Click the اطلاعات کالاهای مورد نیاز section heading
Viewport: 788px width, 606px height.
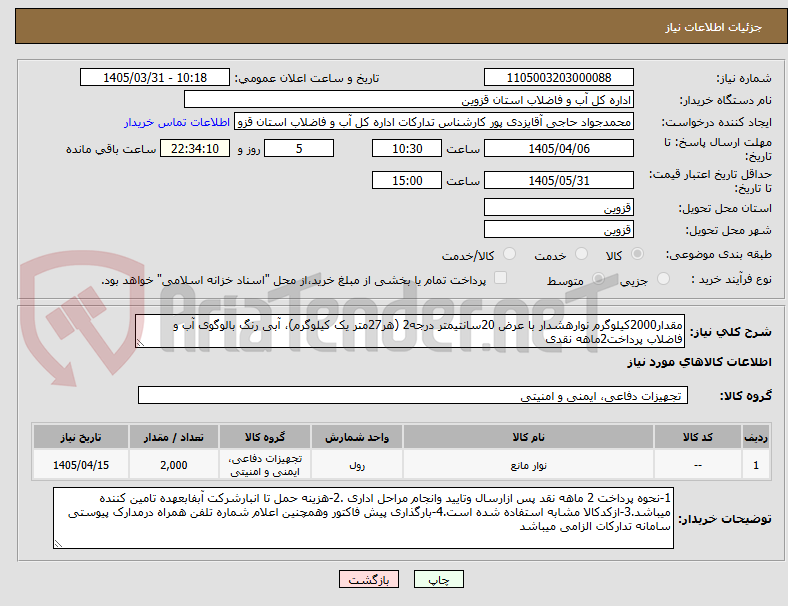(699, 362)
